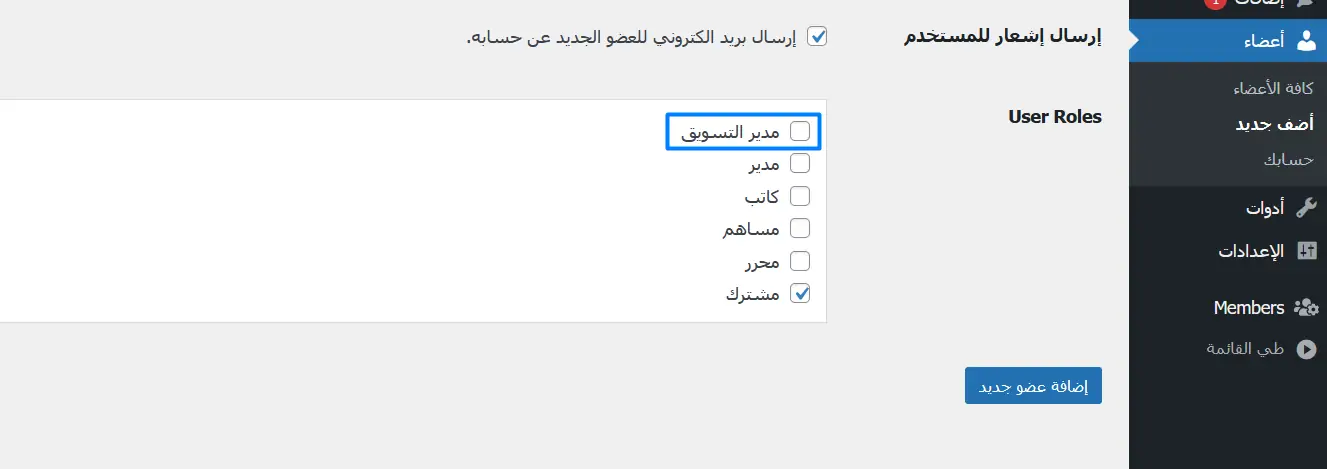Image resolution: width=1327 pixels, height=469 pixels.
Task: Click the أدوات tools menu label
Action: [1265, 208]
